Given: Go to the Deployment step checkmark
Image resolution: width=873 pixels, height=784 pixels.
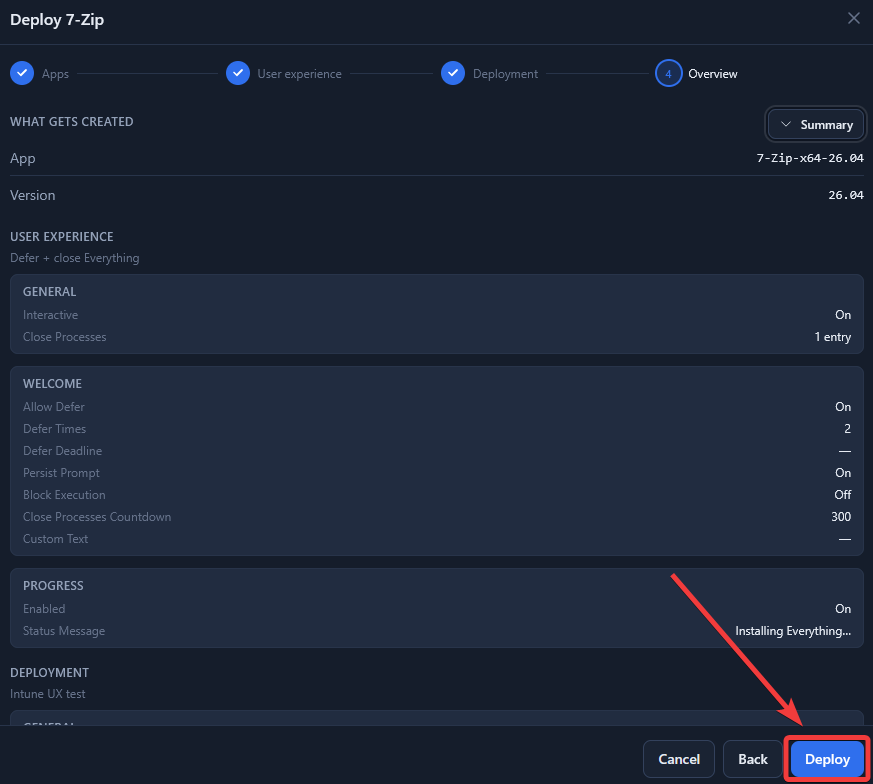Looking at the screenshot, I should (453, 73).
